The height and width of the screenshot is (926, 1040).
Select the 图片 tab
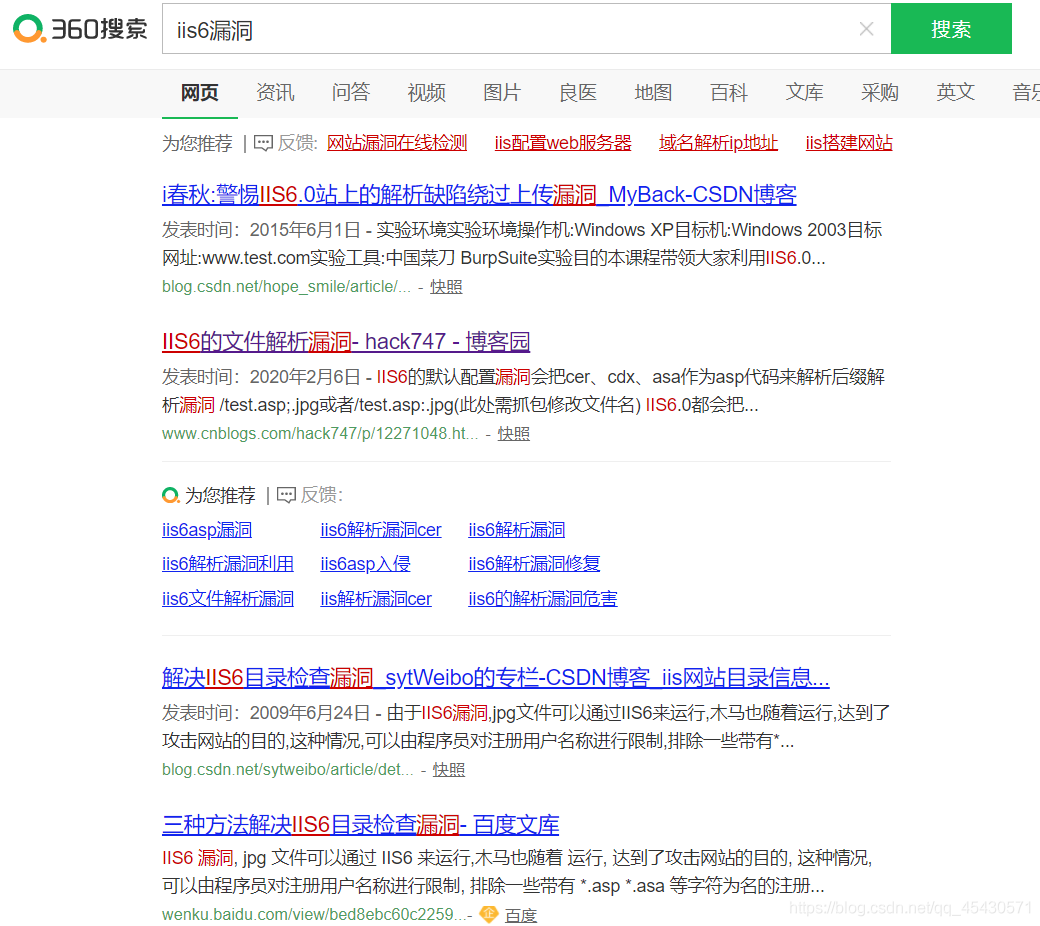pyautogui.click(x=502, y=92)
